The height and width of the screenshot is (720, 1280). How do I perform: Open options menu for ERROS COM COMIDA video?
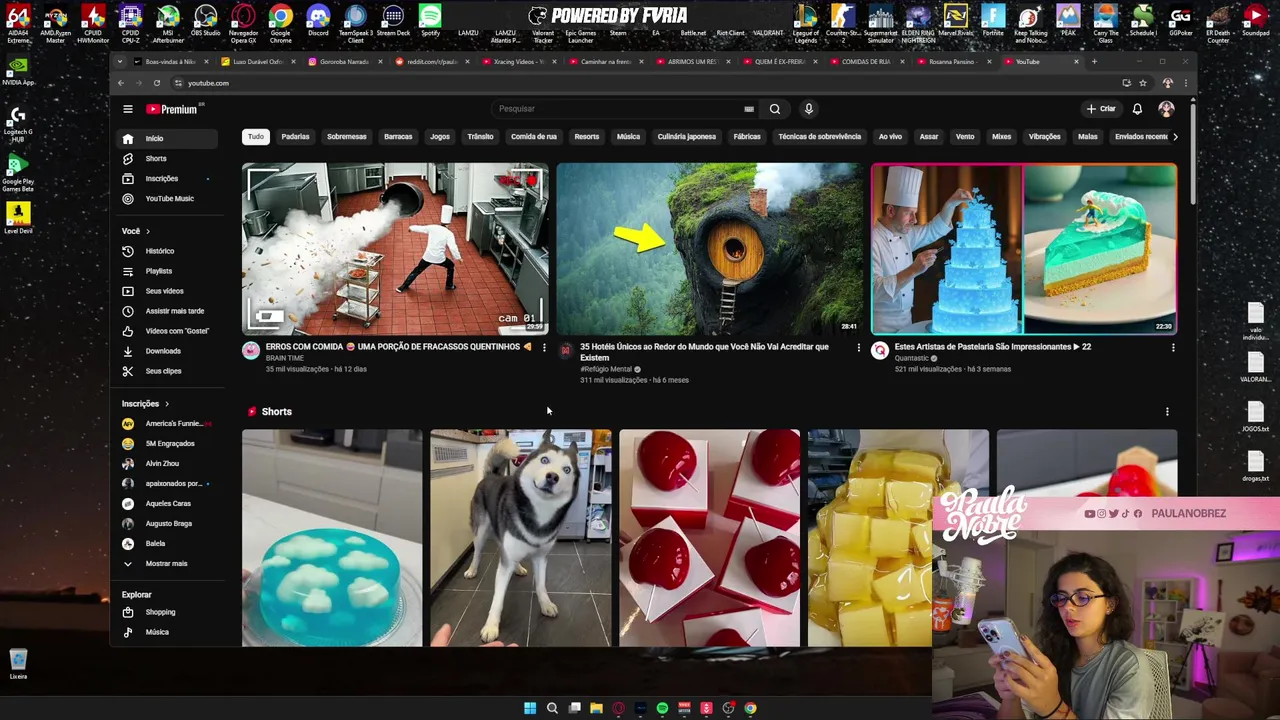pos(544,347)
